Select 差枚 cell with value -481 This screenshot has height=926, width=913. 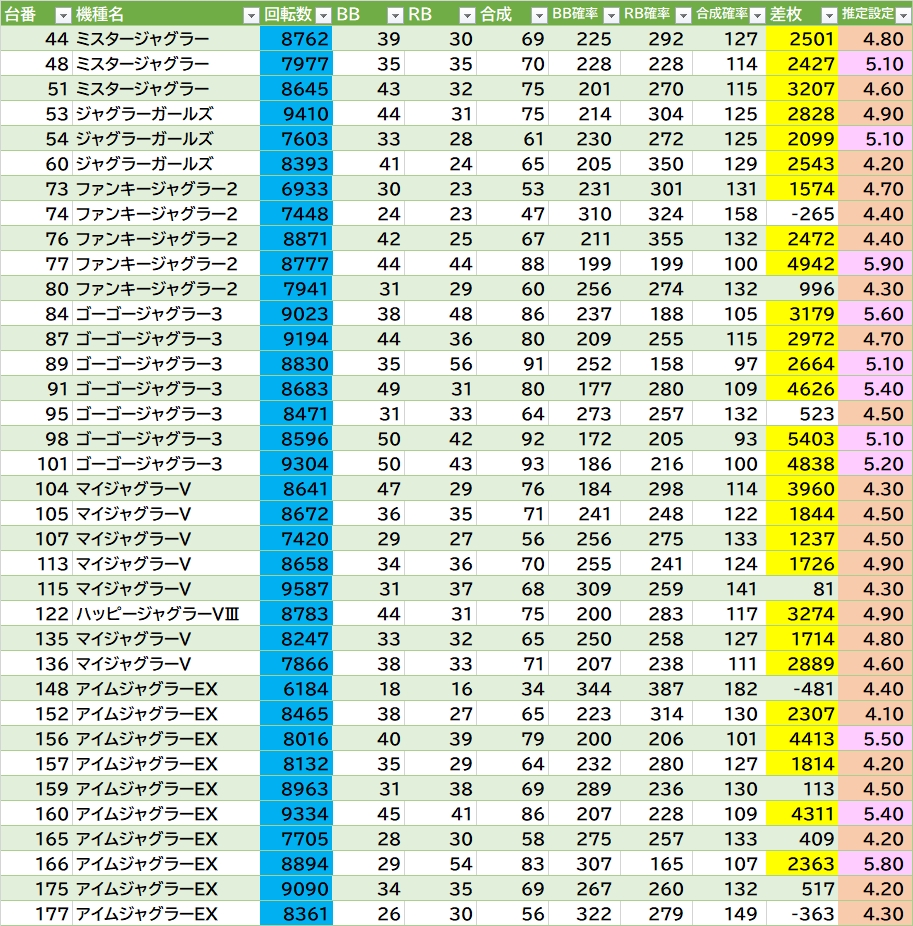(802, 689)
